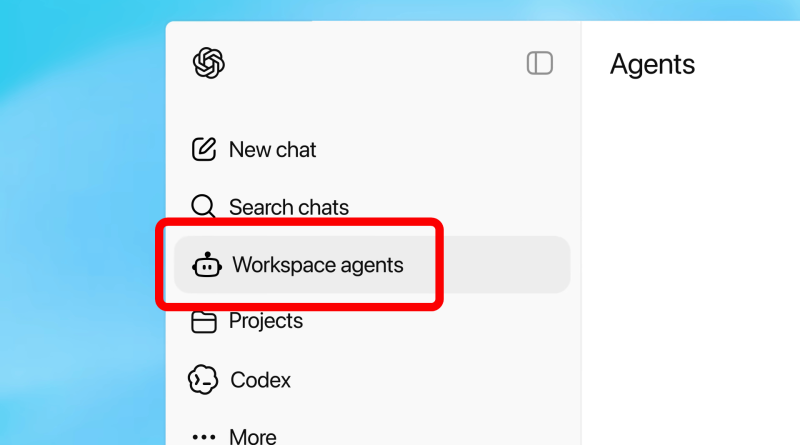
Task: Click the magnifying glass icon for Search chats
Action: (x=203, y=207)
